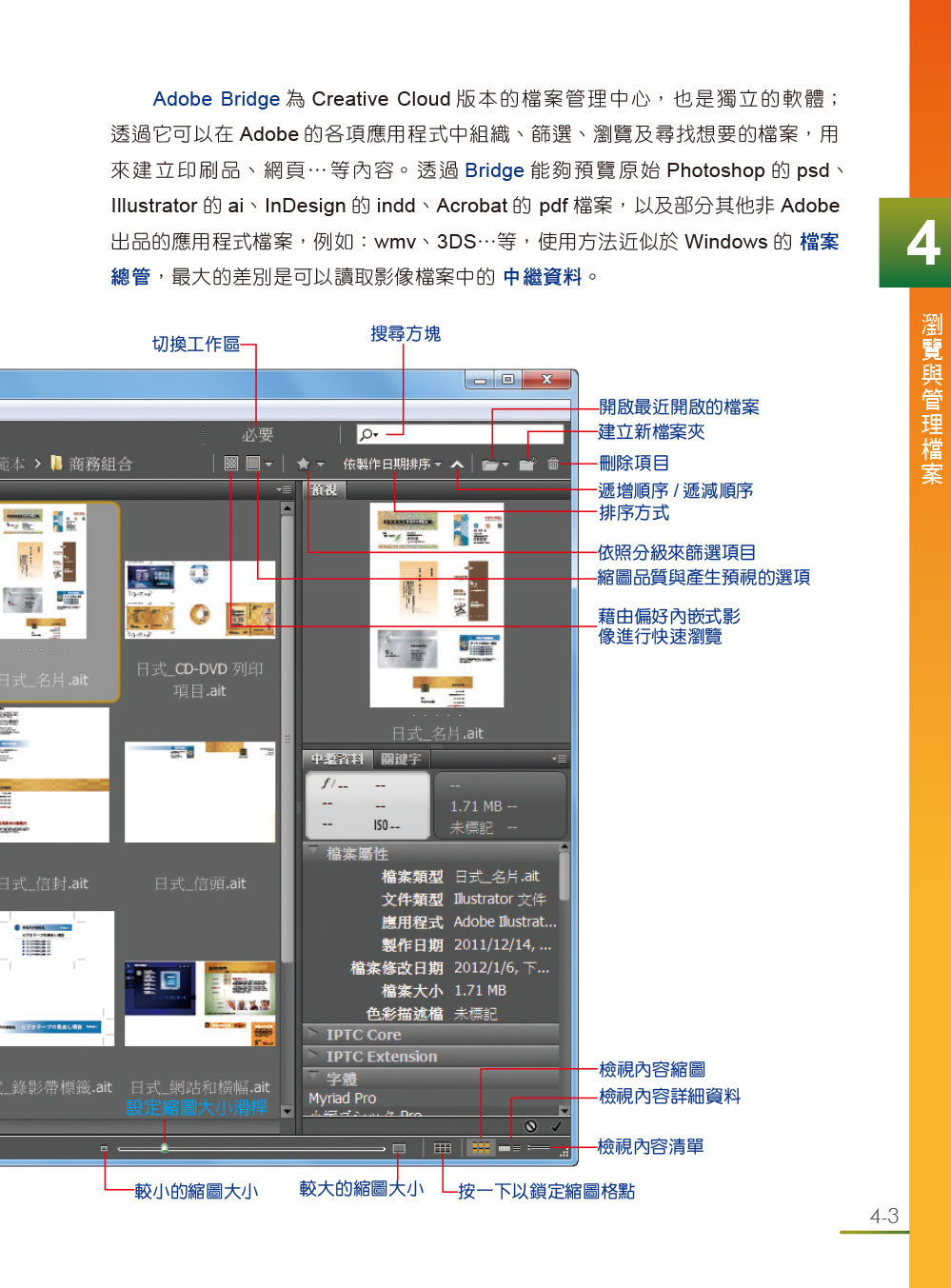Select the 中繼資料 tab
Screen dimensions: 951x1288
click(x=337, y=759)
